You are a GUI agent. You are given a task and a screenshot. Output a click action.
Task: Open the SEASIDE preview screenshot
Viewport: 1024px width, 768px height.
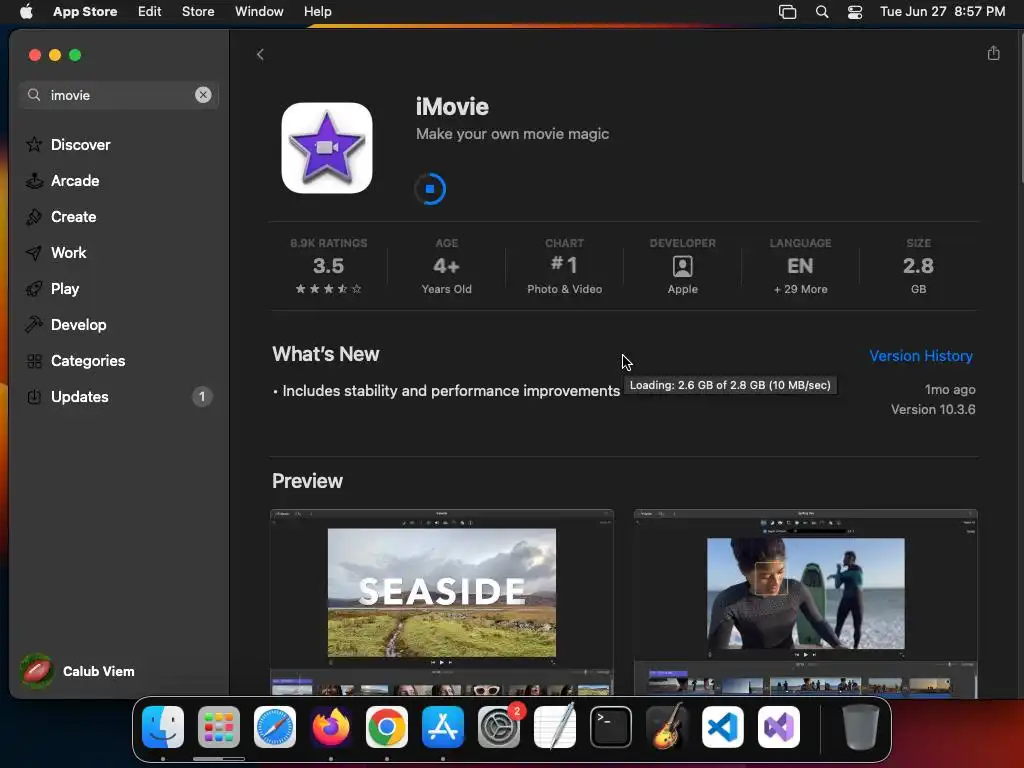(441, 601)
